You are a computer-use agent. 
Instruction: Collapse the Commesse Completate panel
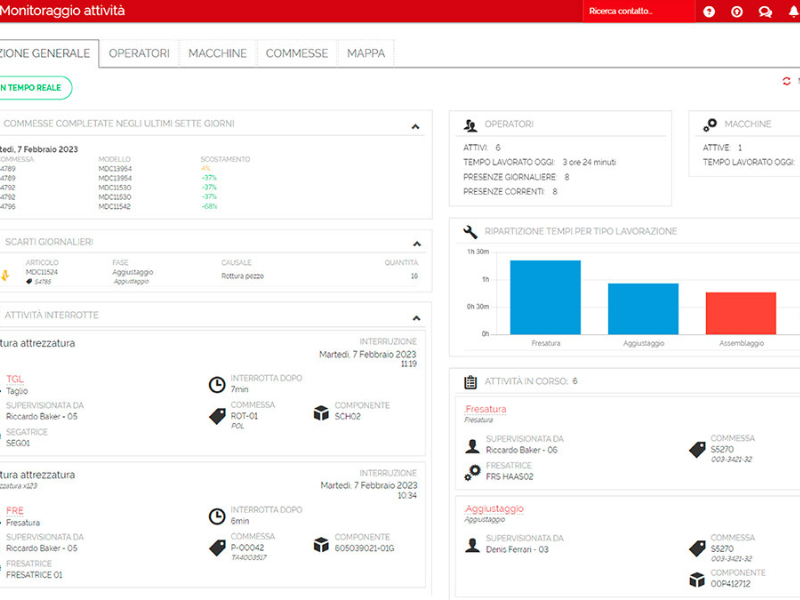click(415, 126)
